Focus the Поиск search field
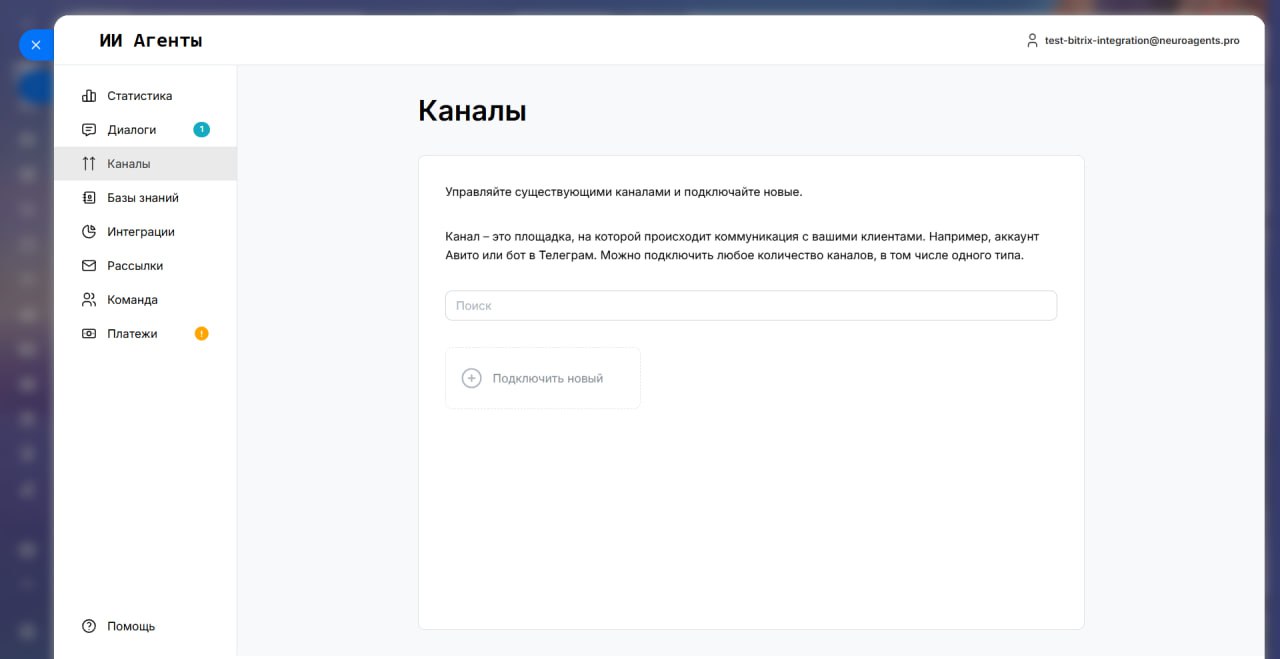Image resolution: width=1280 pixels, height=659 pixels. [750, 306]
